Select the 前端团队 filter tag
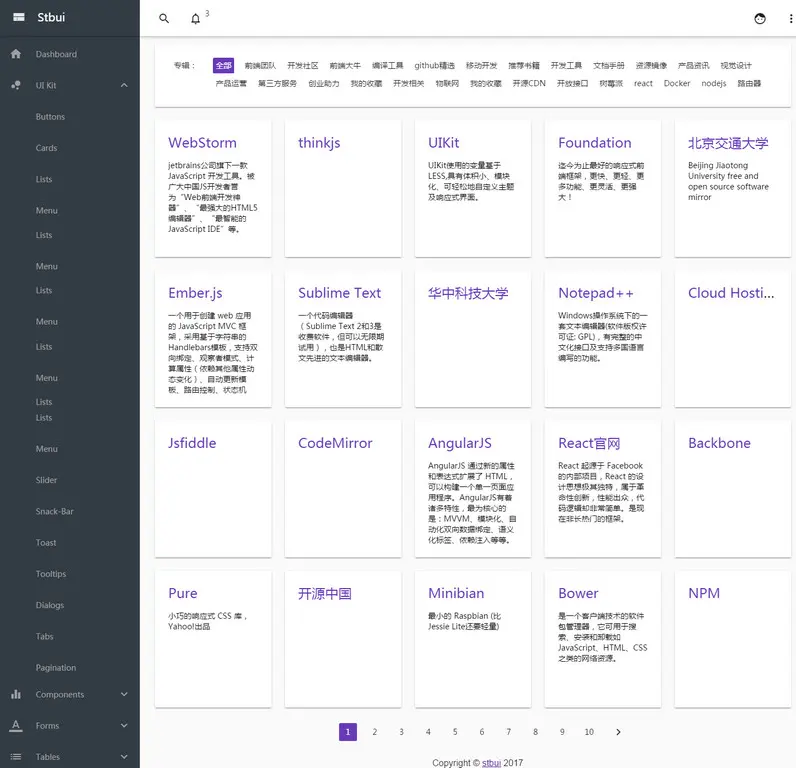The height and width of the screenshot is (768, 796). click(260, 65)
